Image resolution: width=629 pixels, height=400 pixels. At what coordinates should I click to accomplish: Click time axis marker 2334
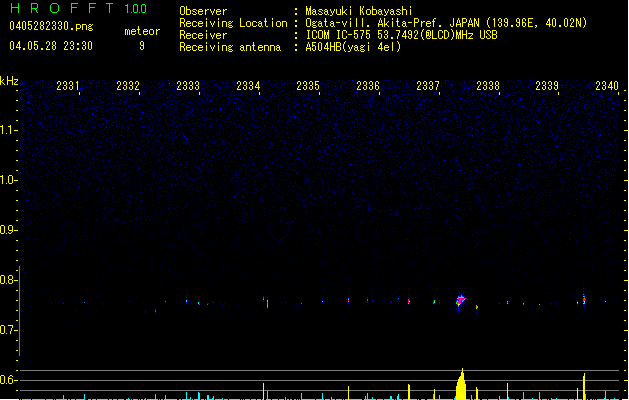coord(248,85)
